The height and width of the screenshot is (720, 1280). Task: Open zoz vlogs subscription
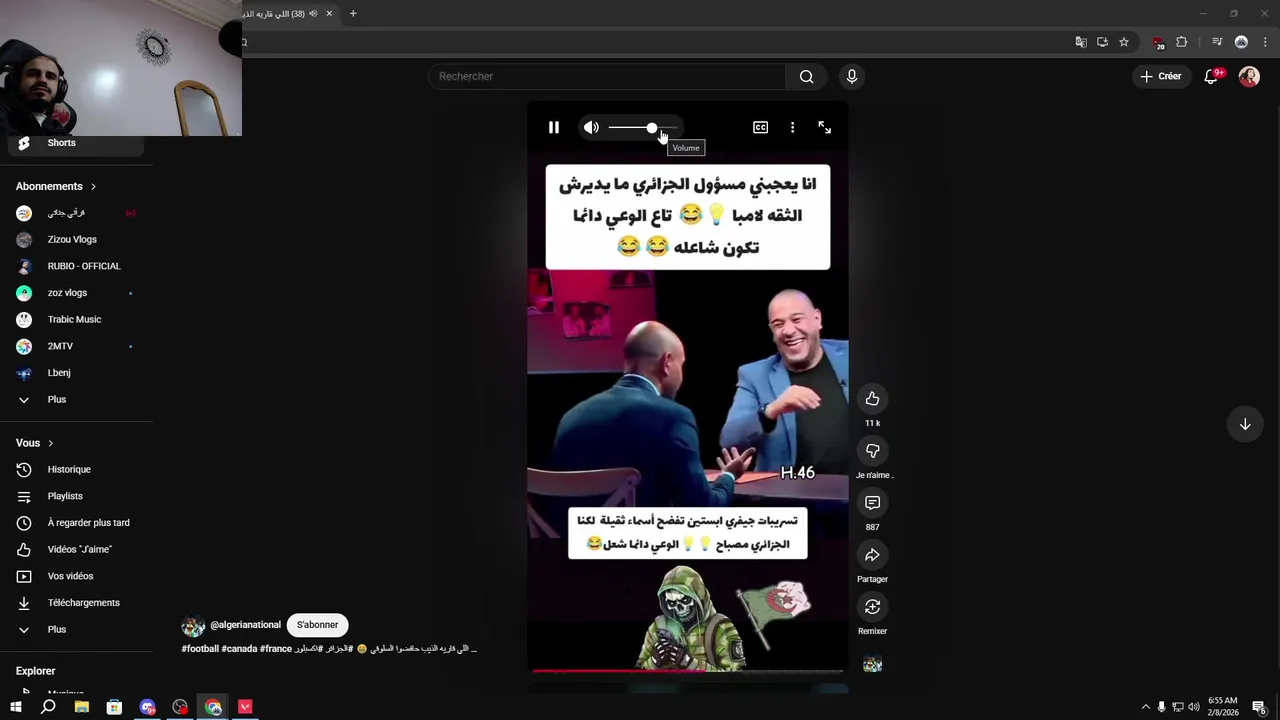point(76,293)
